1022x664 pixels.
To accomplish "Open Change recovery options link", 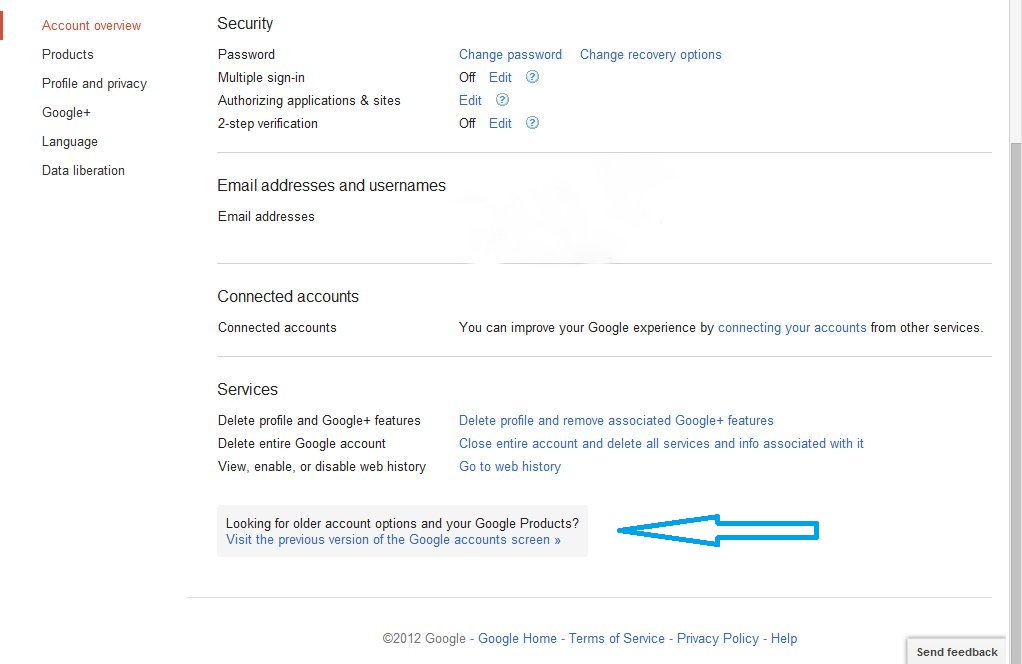I will [650, 54].
